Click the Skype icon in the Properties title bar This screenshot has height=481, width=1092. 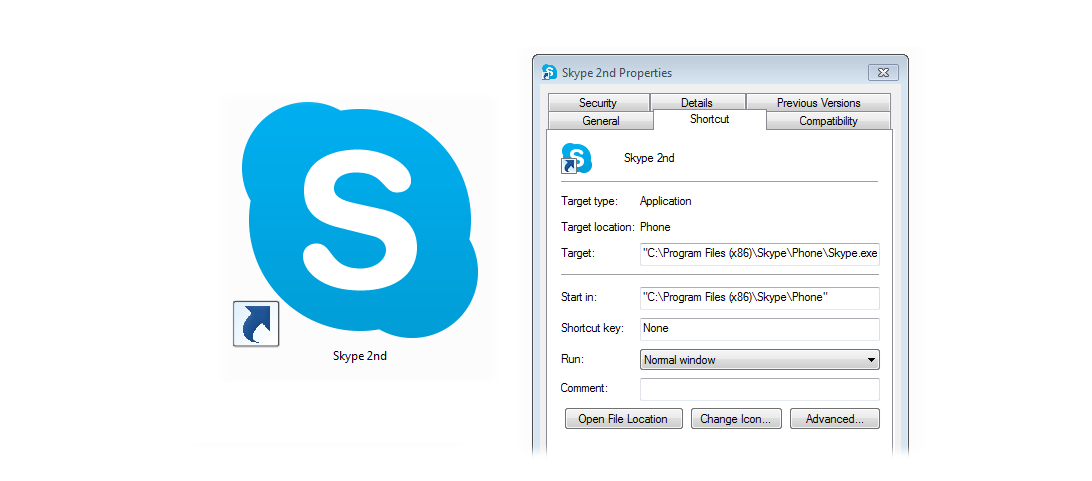pos(549,72)
